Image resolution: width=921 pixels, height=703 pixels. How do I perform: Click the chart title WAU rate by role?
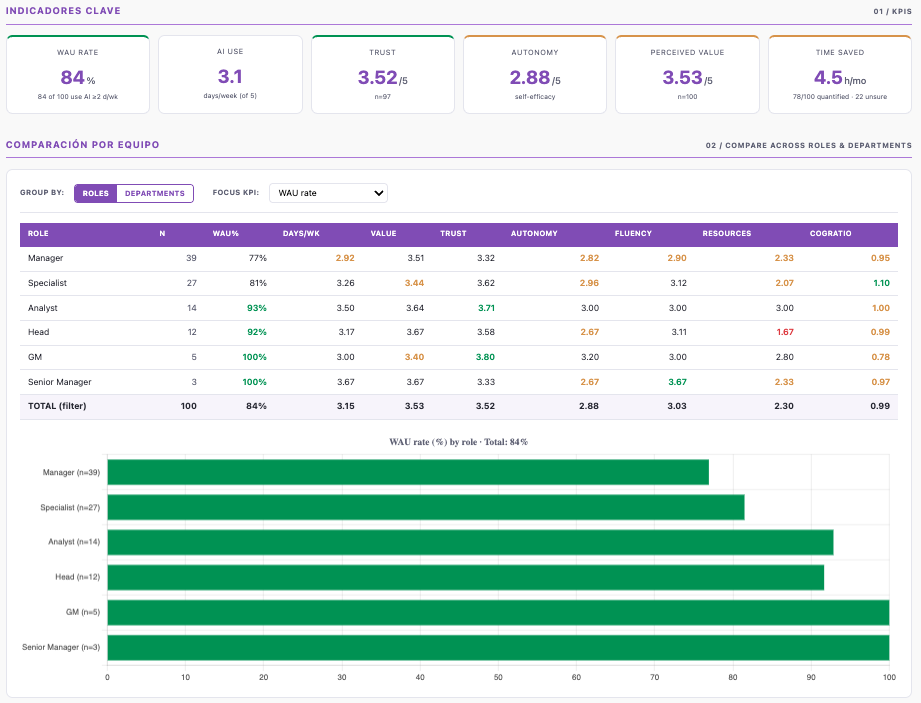point(458,442)
